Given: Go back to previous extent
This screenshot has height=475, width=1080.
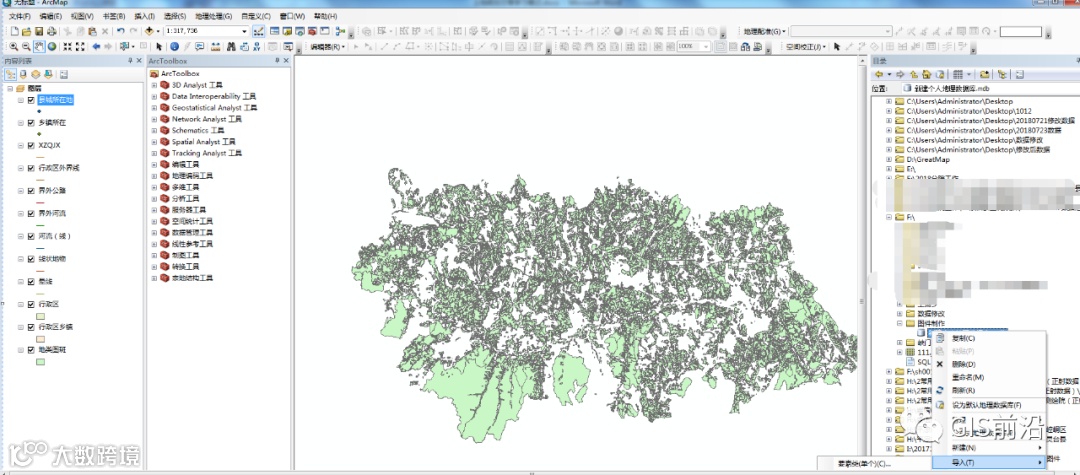Looking at the screenshot, I should click(96, 47).
